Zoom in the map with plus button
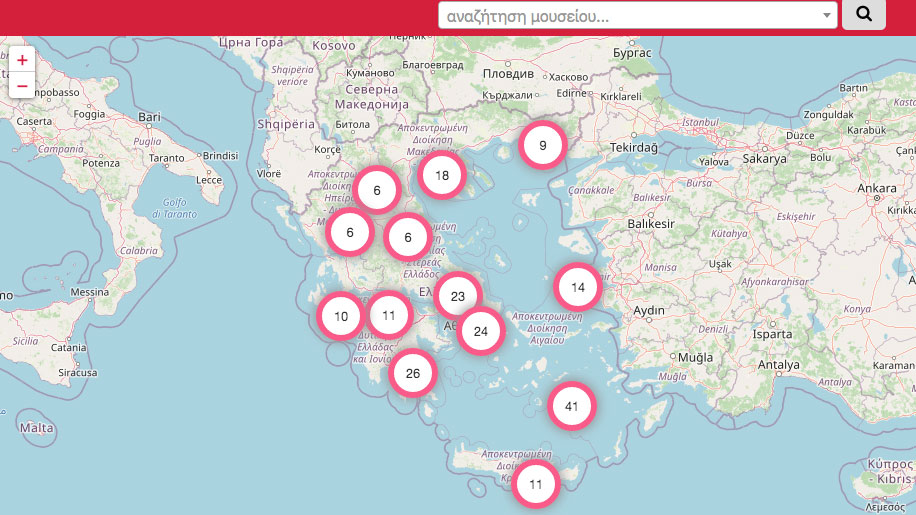 (x=22, y=60)
